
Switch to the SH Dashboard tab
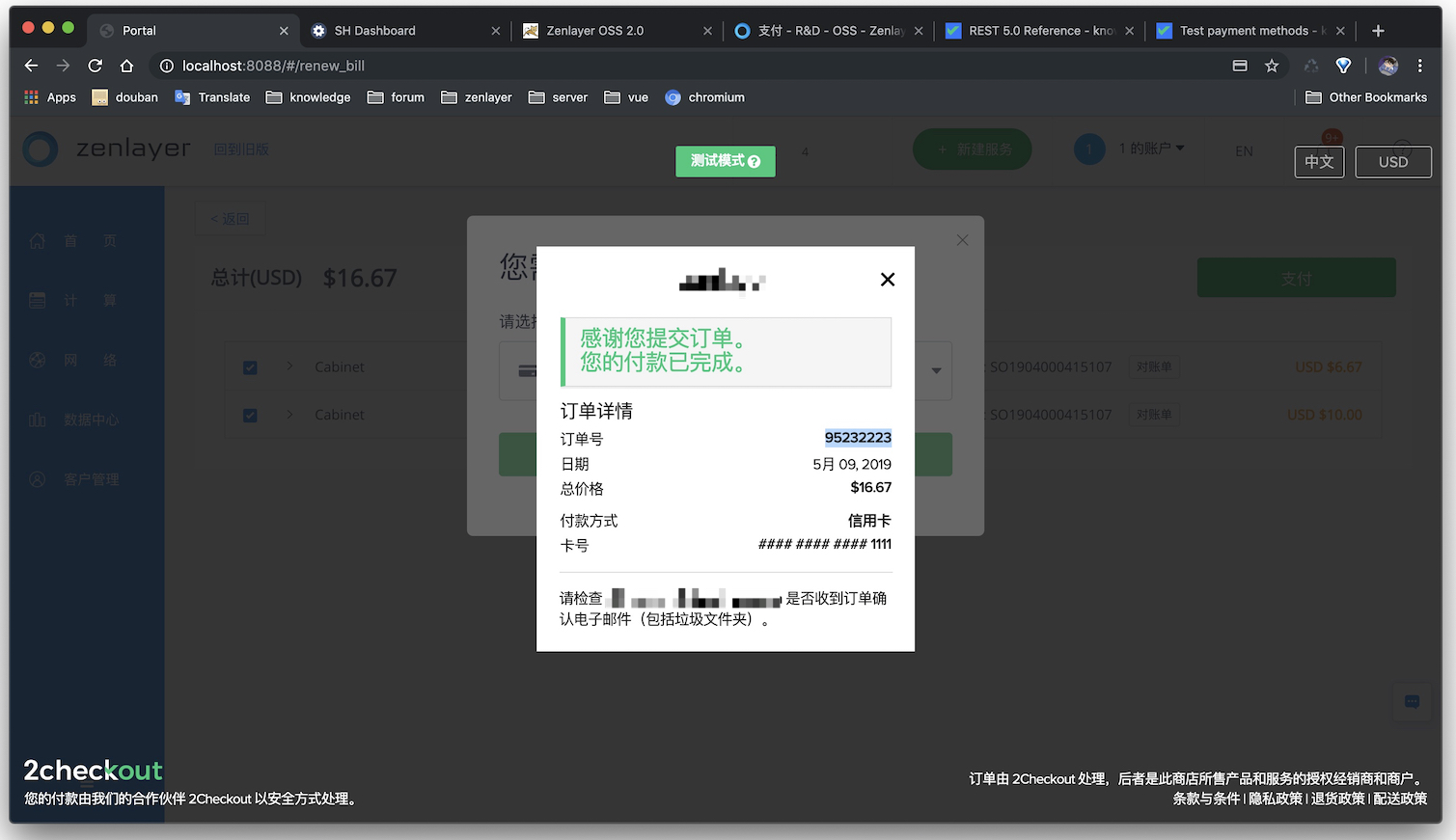point(405,31)
